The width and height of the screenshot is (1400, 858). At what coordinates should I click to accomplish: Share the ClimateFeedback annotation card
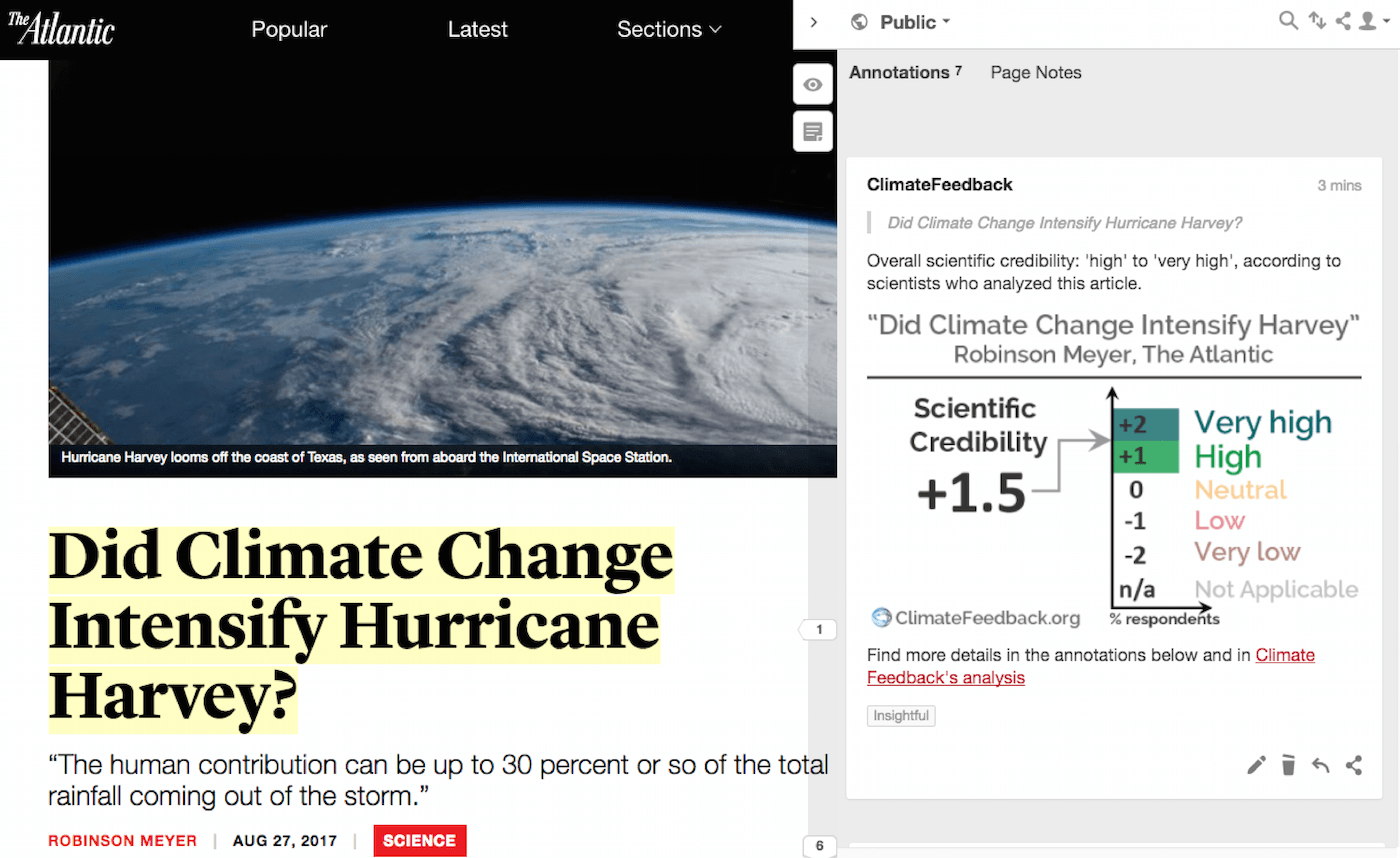click(1354, 766)
